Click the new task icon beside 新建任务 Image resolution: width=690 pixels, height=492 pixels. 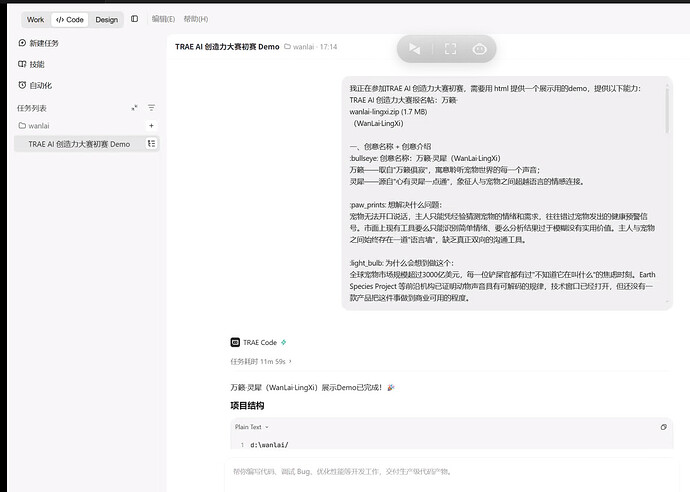(22, 43)
